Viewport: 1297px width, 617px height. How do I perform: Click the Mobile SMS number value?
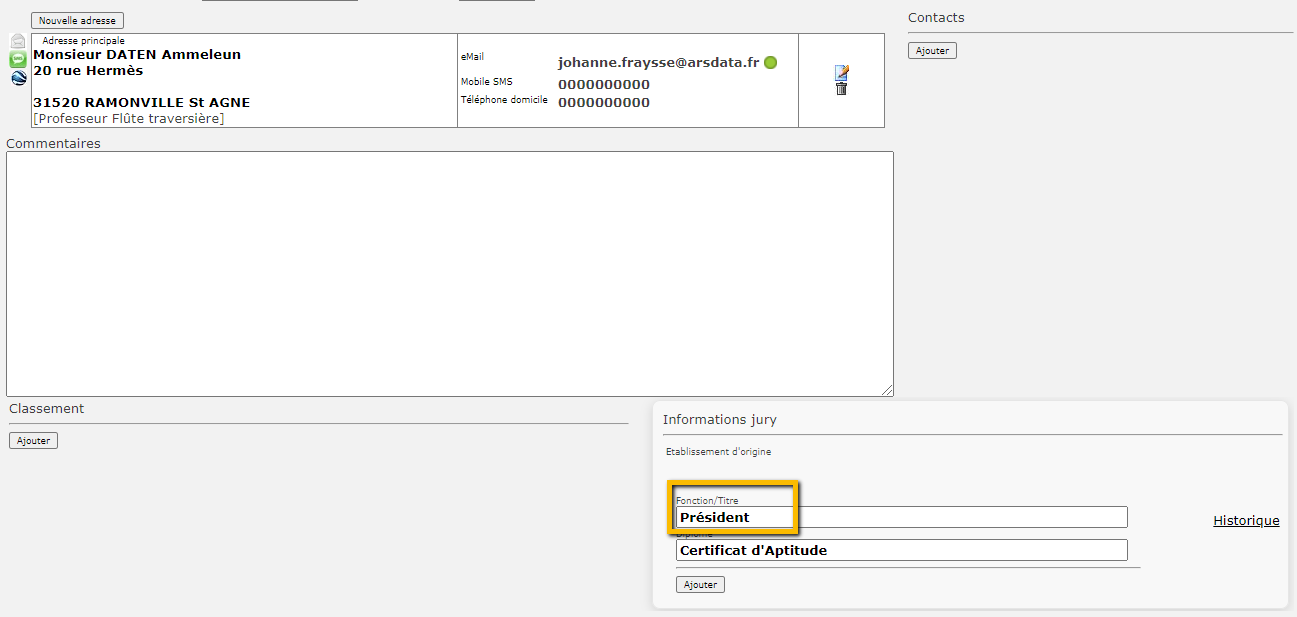(x=604, y=84)
